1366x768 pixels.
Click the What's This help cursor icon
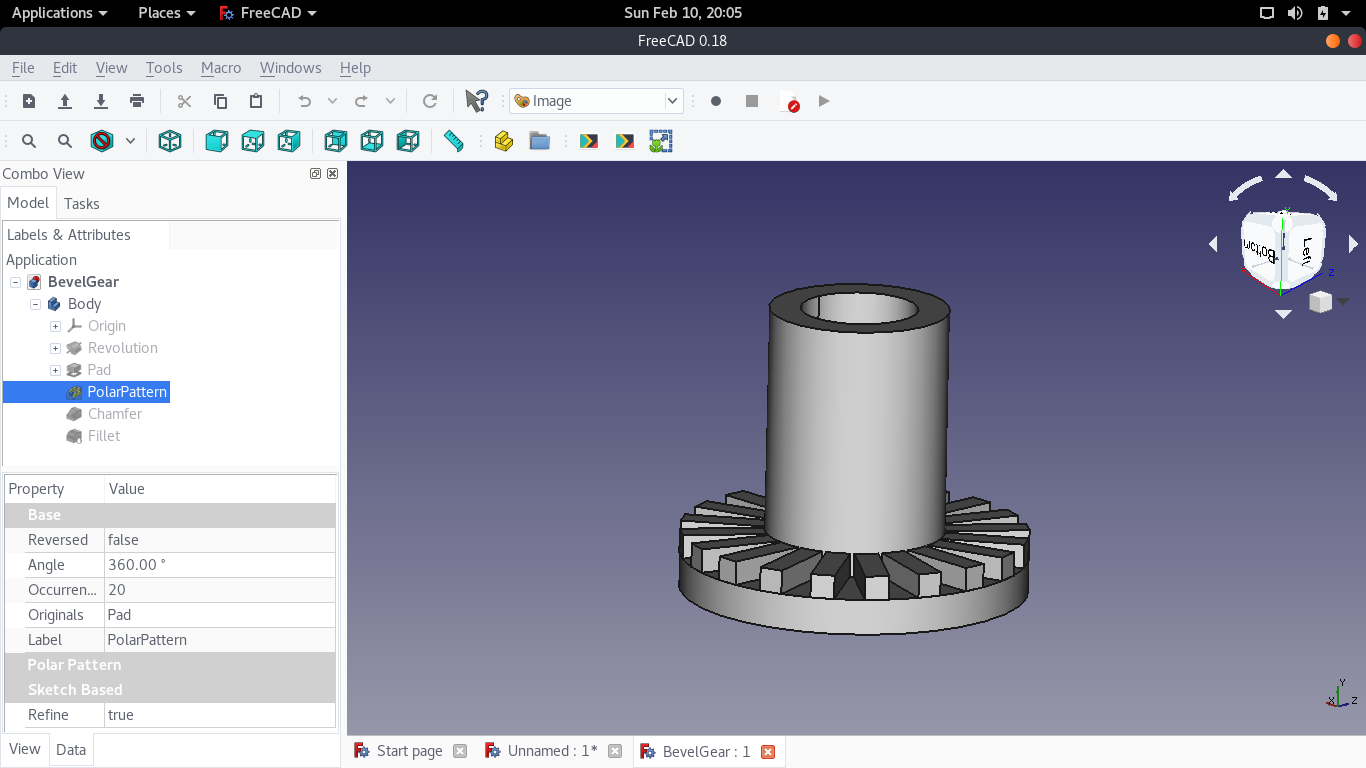click(477, 101)
